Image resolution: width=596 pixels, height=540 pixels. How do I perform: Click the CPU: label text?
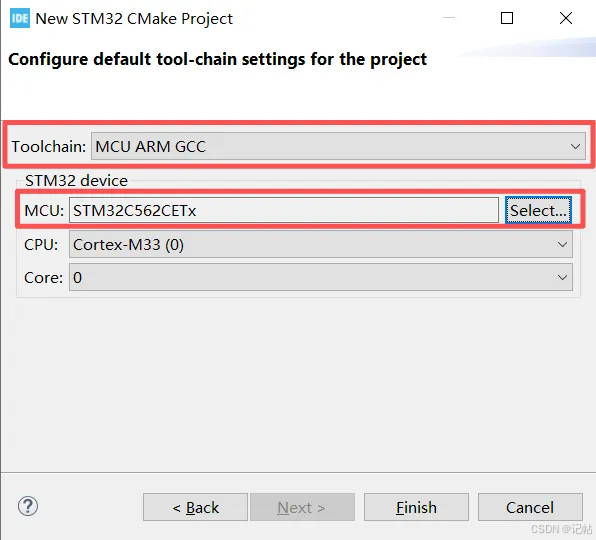click(x=41, y=245)
